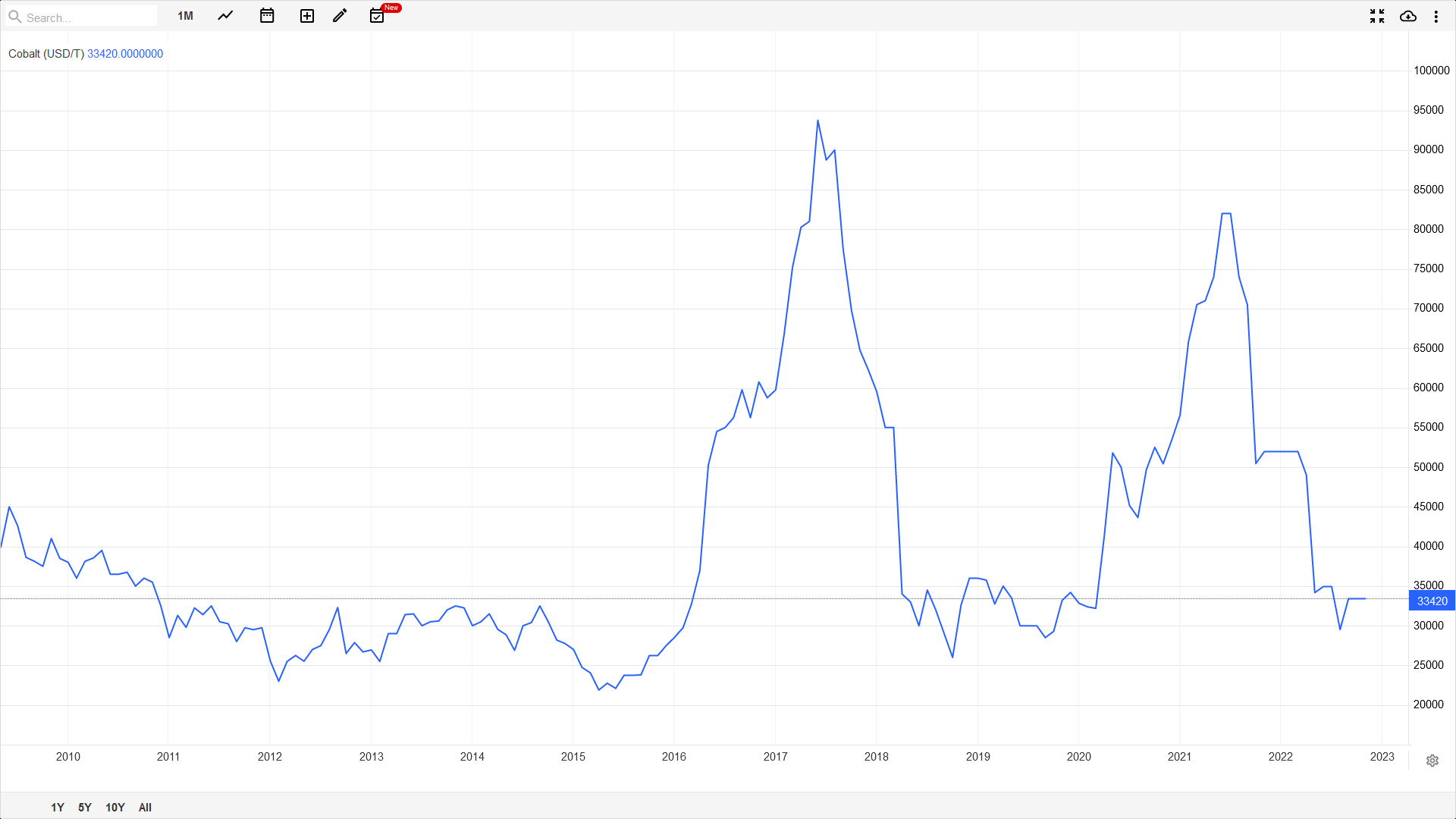Screen dimensions: 1456x819
Task: Click the exit fullscreen collapse icon
Action: point(1377,16)
